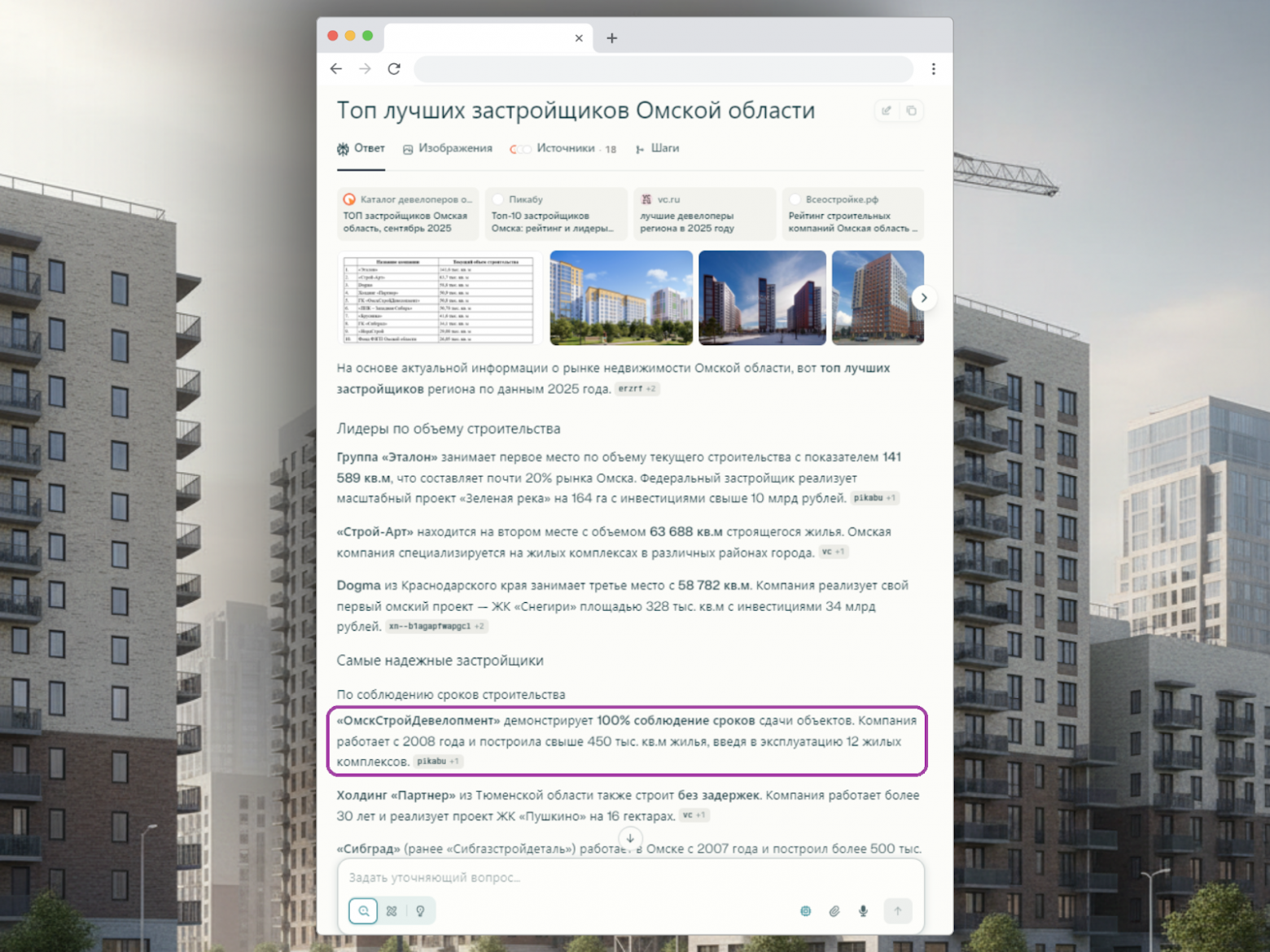Open the Источники tab

563,149
